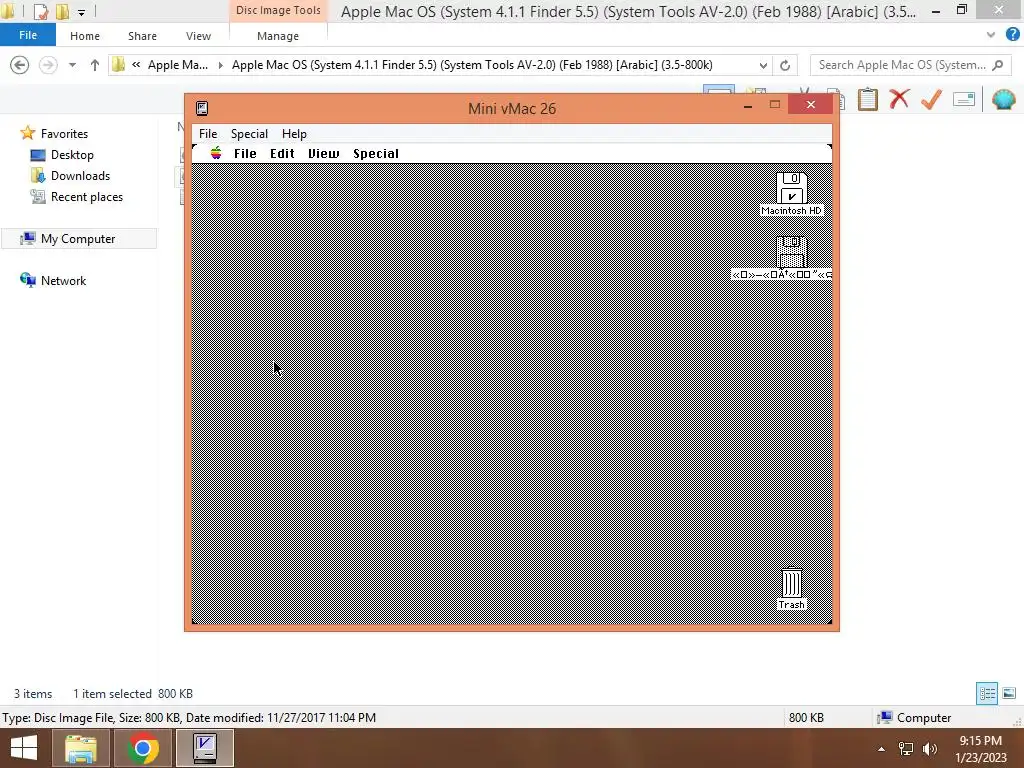1024x768 pixels.
Task: Click the Mini vMac title bar icon
Action: (x=202, y=108)
